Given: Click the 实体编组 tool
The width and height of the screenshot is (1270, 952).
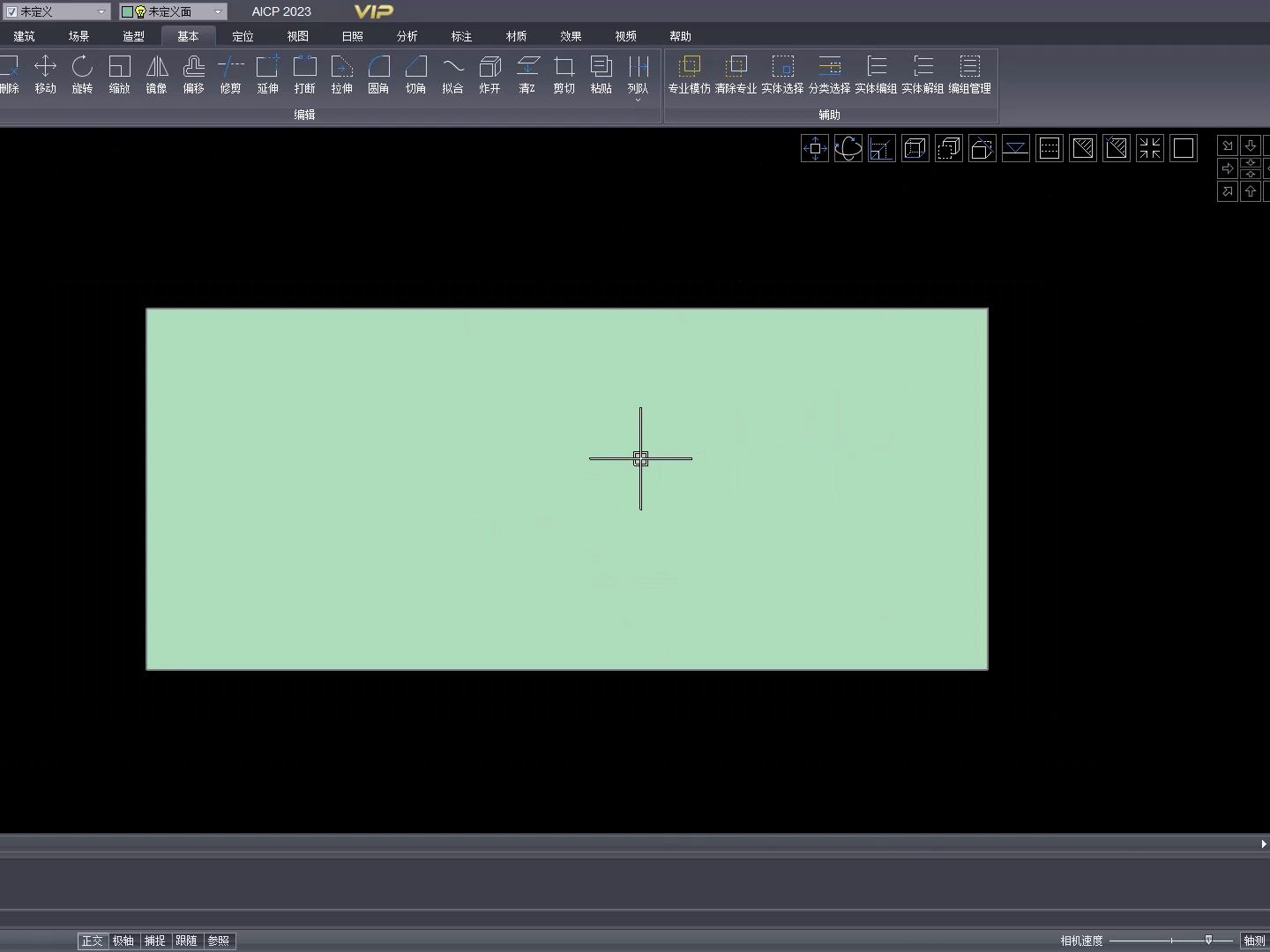Looking at the screenshot, I should [876, 75].
